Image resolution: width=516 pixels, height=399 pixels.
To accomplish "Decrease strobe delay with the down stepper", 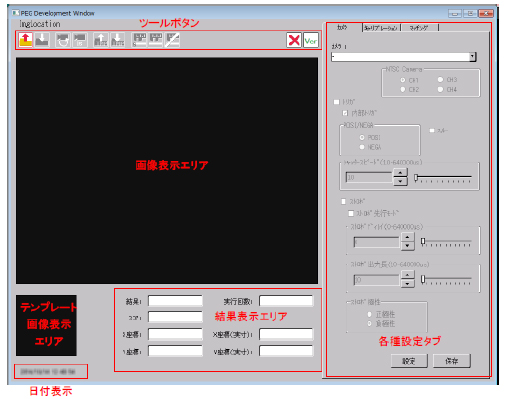I will point(407,246).
